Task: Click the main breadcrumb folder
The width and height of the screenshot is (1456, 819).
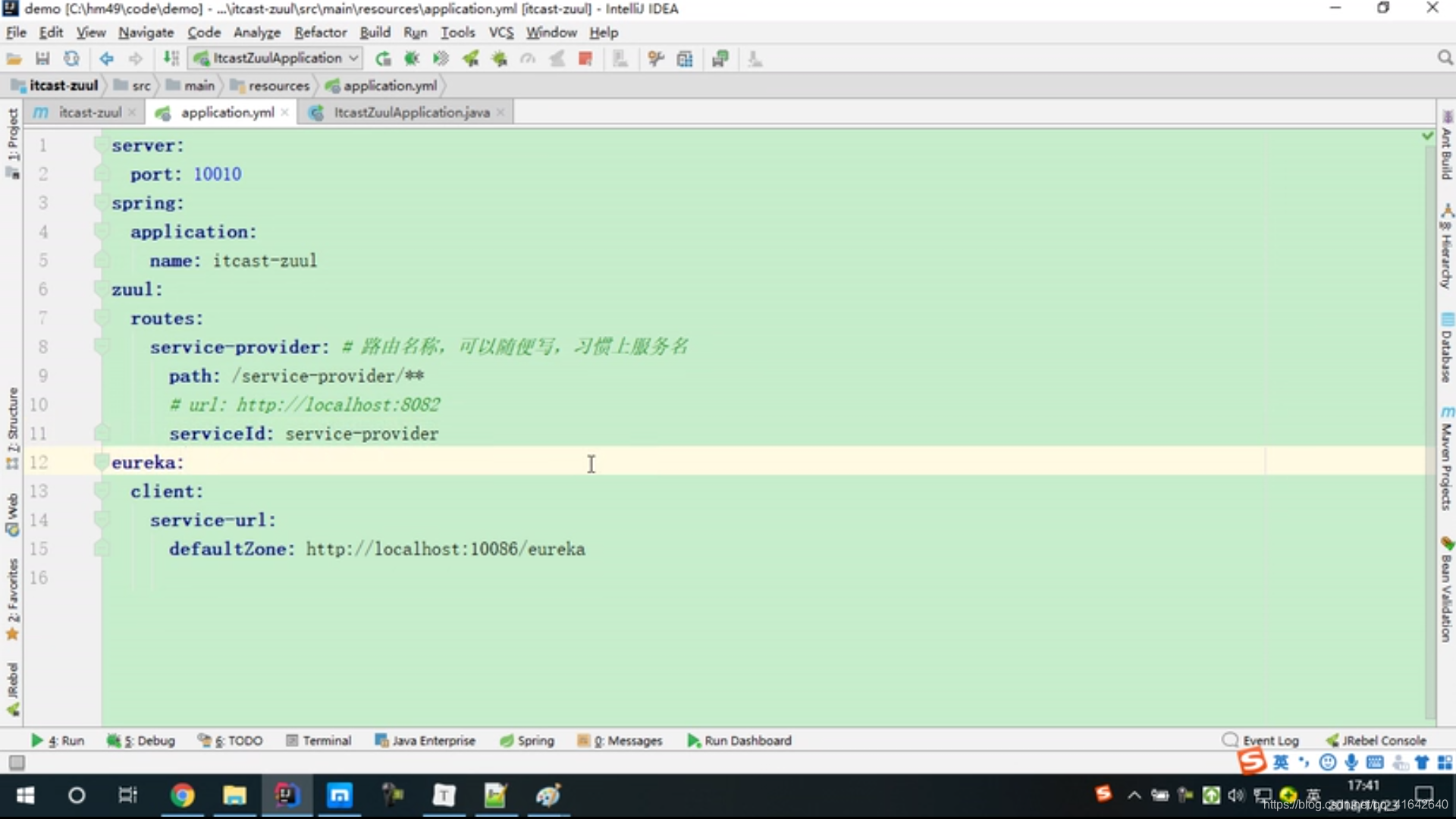Action: click(191, 86)
